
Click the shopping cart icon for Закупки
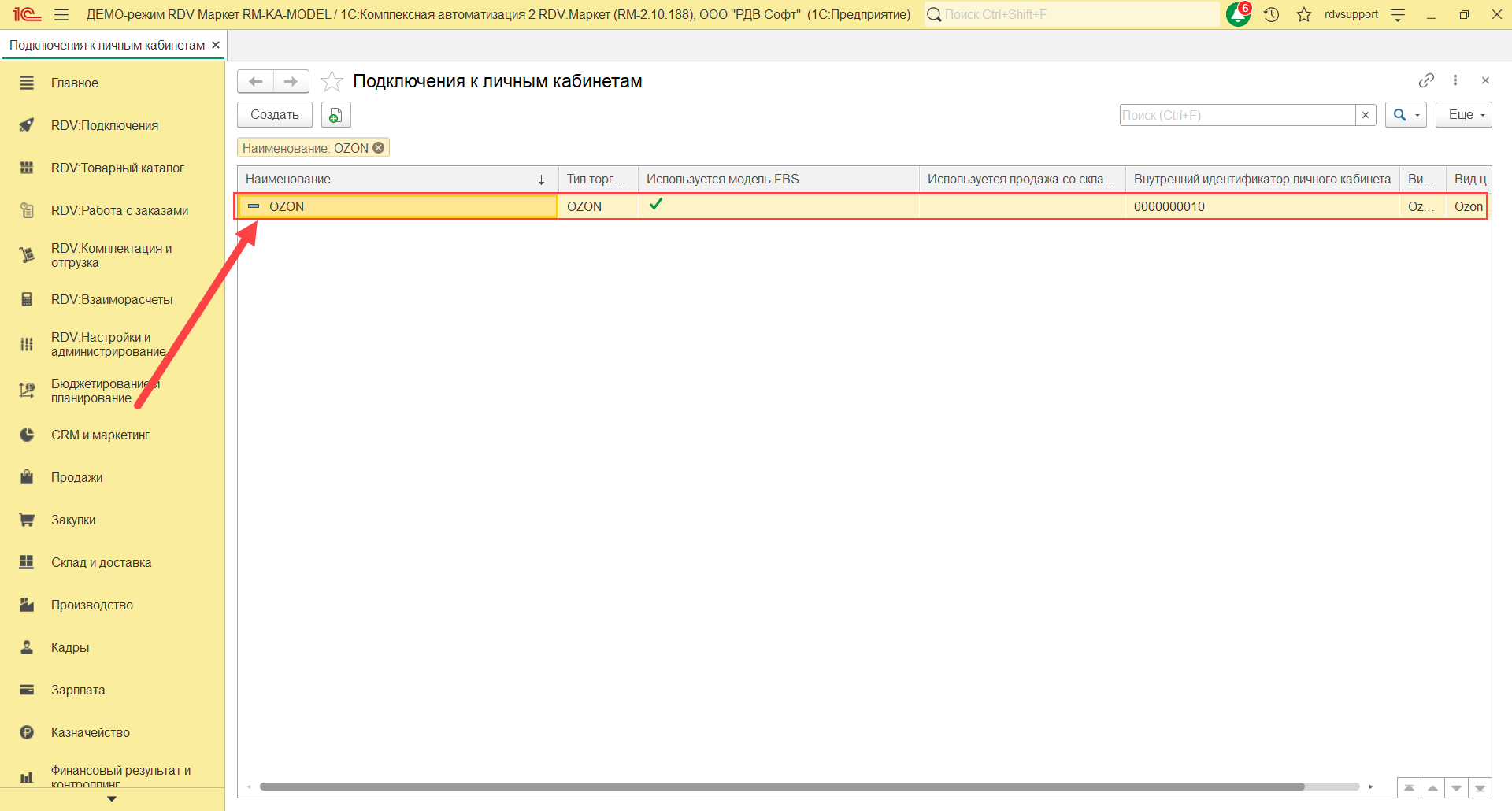(x=27, y=520)
